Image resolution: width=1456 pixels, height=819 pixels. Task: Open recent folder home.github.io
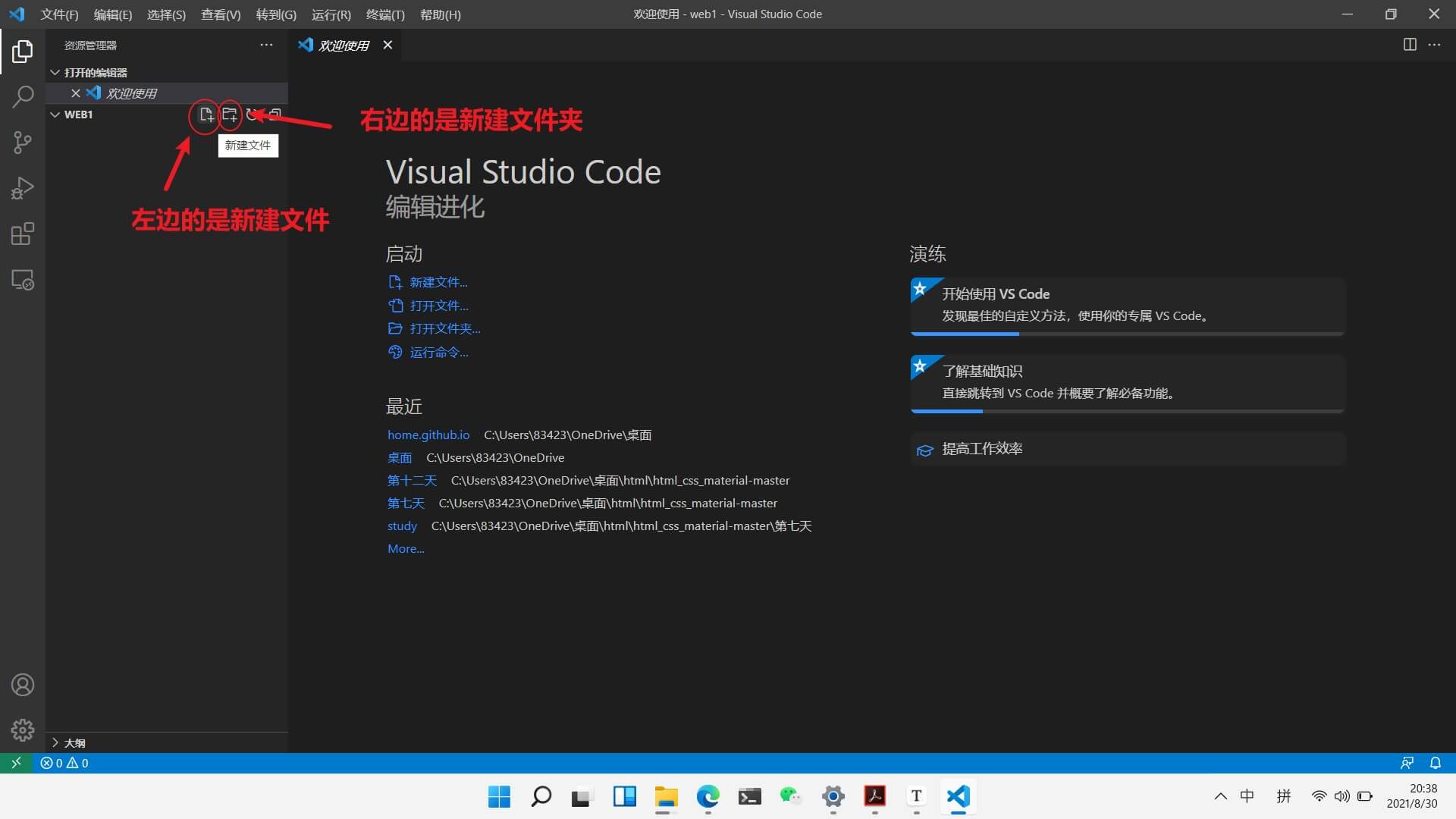pos(428,435)
